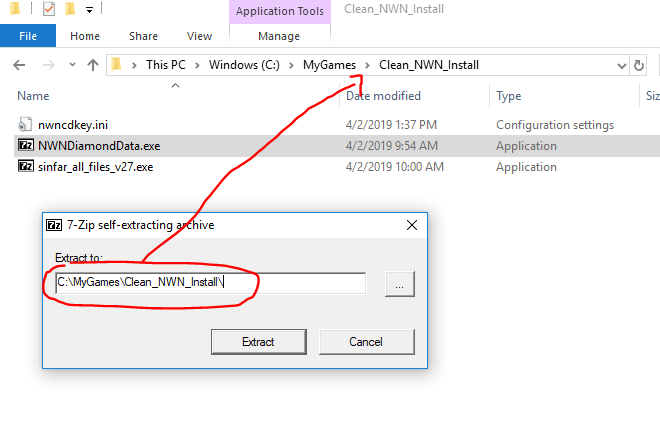660x433 pixels.
Task: Click the 4/2/2019 1:37 PM date
Action: 391,125
